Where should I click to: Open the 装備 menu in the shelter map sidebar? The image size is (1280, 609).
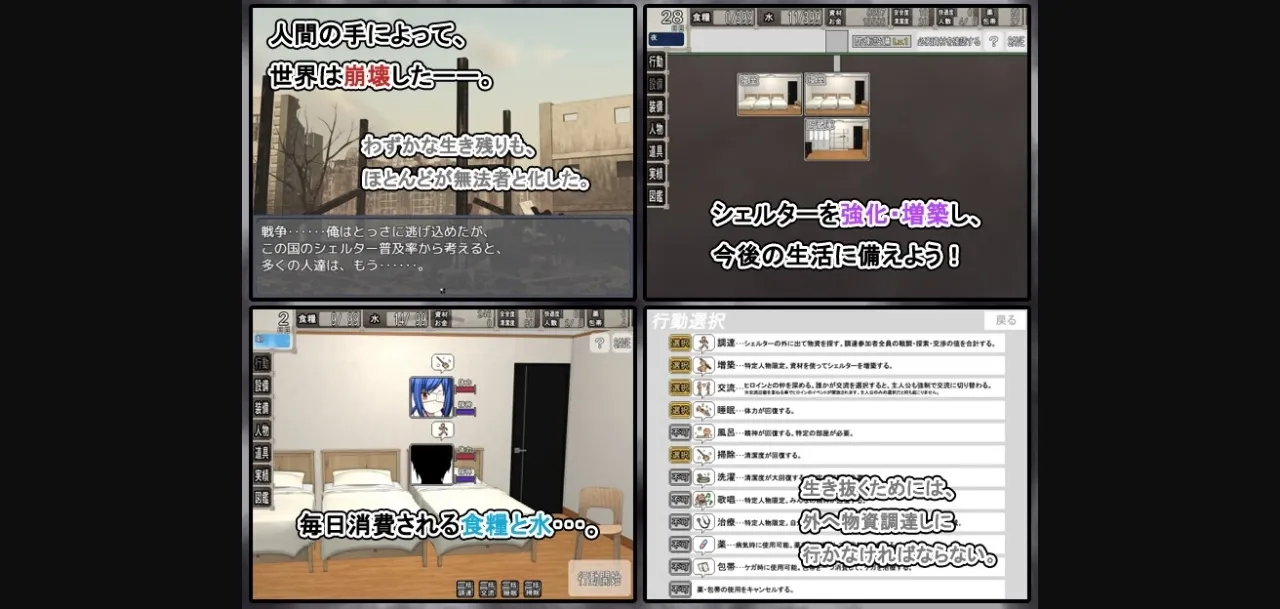pos(656,106)
